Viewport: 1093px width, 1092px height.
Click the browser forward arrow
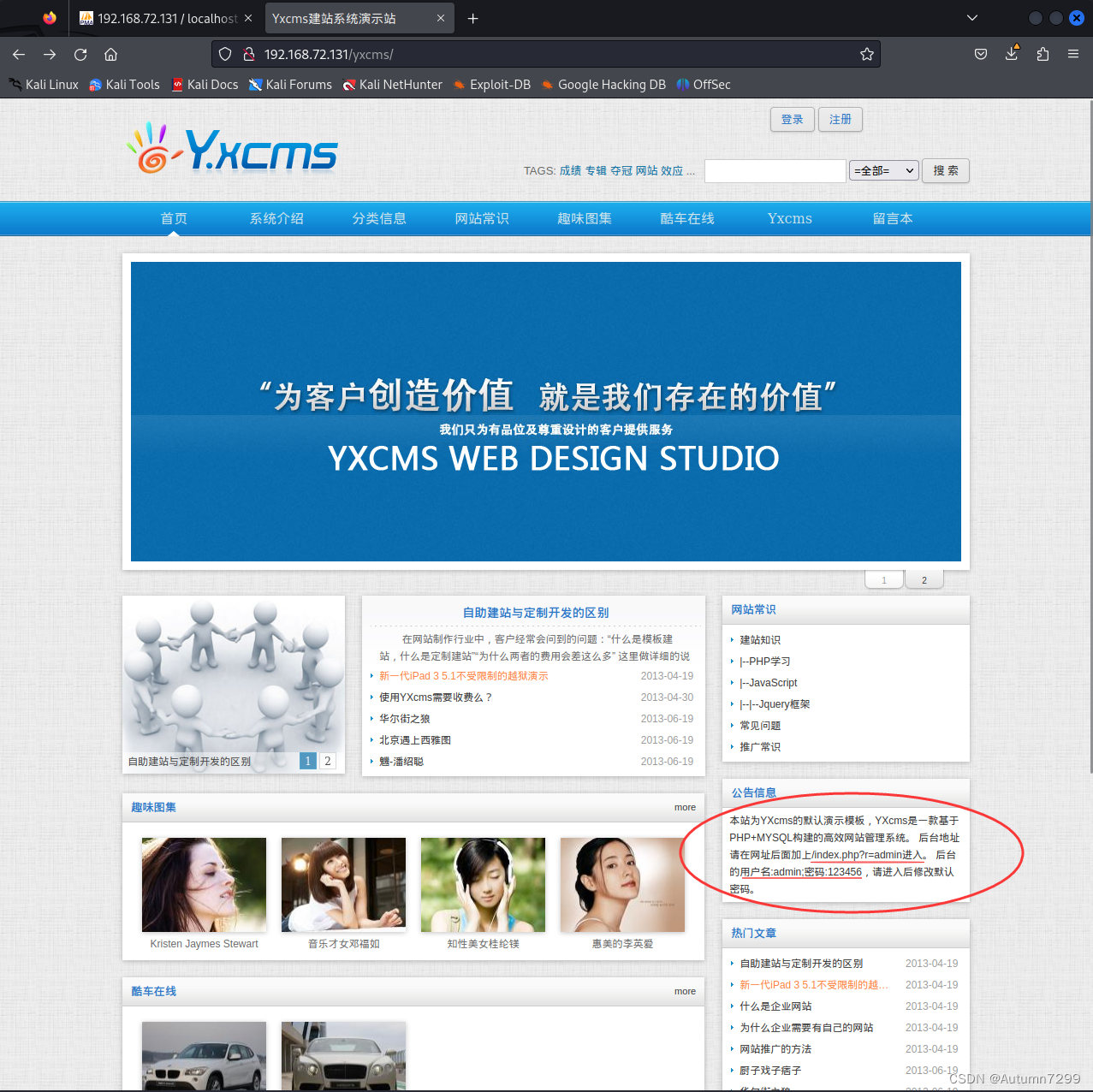(x=50, y=54)
